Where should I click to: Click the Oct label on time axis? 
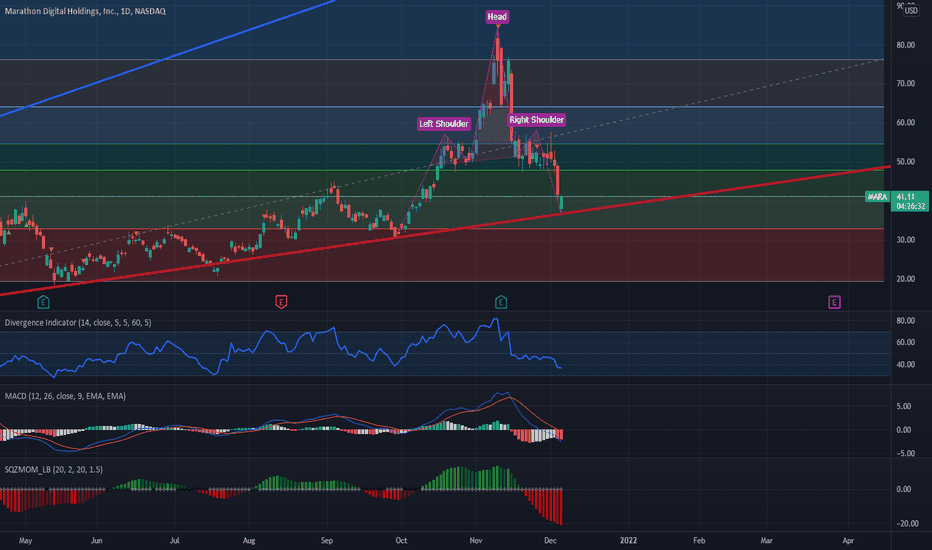point(401,540)
